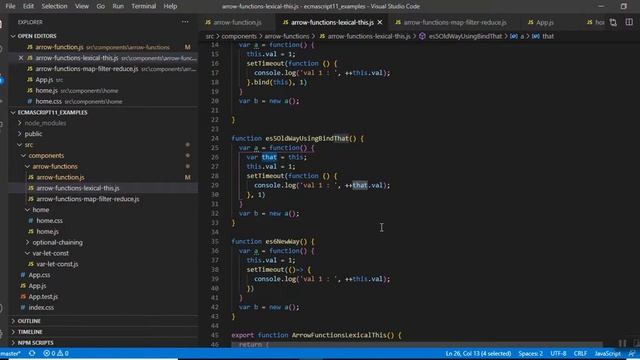The width and height of the screenshot is (640, 360).
Task: Open problems panel via errors warnings count
Action: tap(56, 353)
